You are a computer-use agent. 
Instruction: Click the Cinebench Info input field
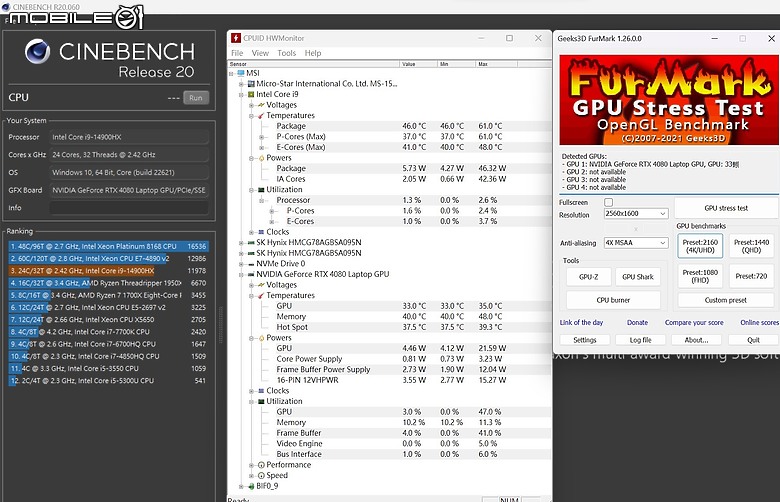(x=129, y=208)
